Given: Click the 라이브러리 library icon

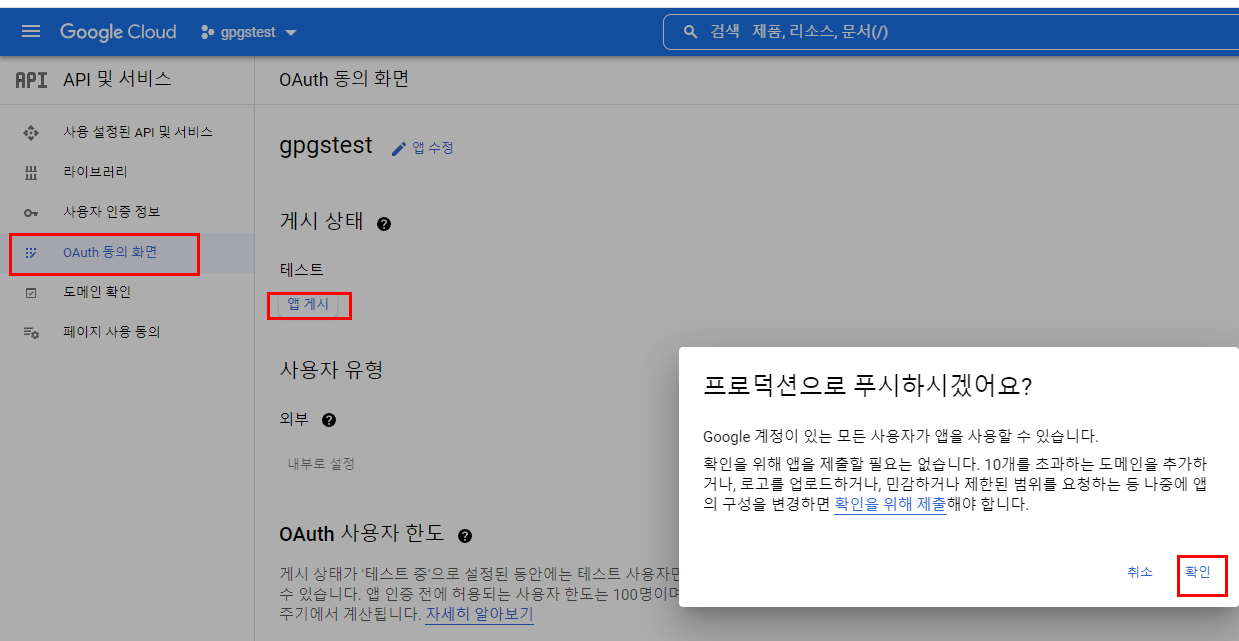Looking at the screenshot, I should point(30,172).
